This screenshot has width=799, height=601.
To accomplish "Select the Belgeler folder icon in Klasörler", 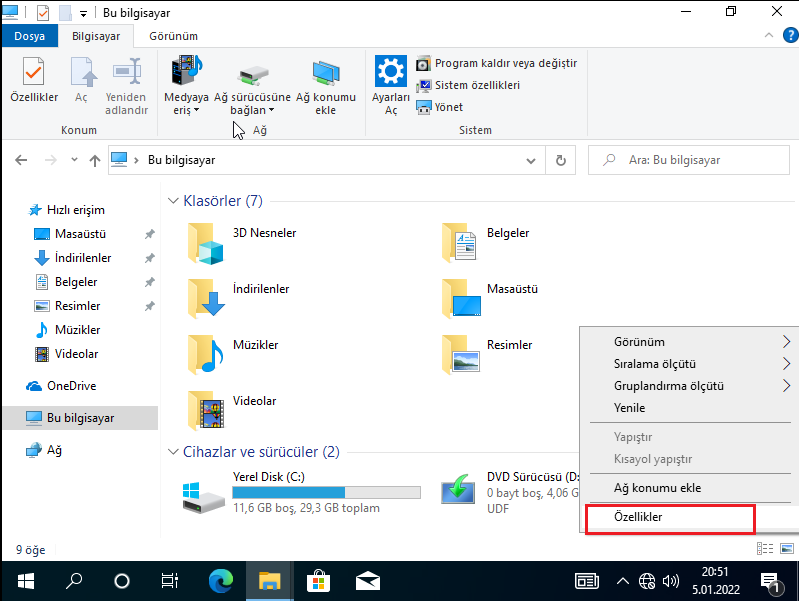I will 459,243.
